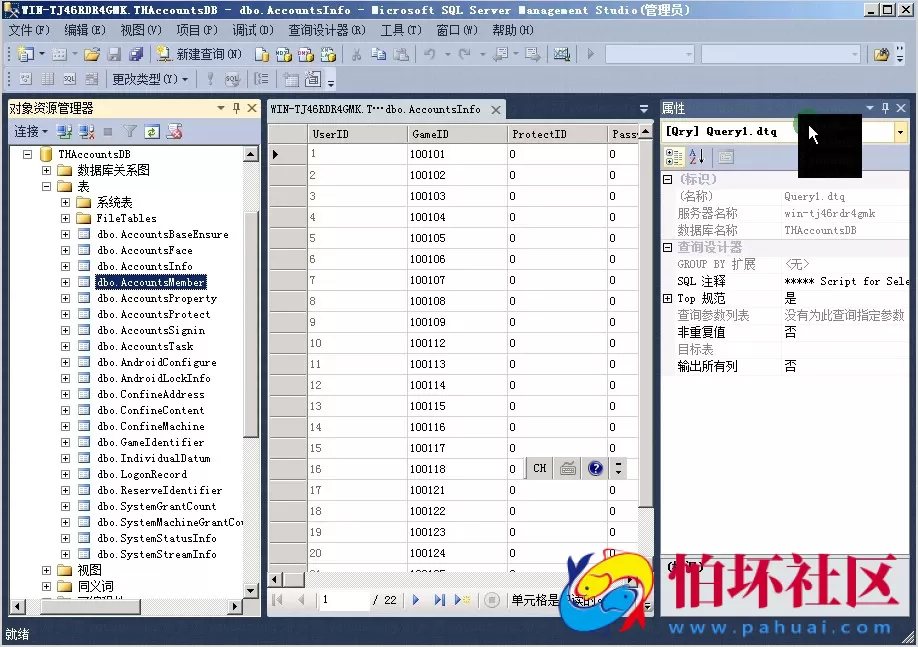Open the 更改类型 dropdown

tap(150, 79)
